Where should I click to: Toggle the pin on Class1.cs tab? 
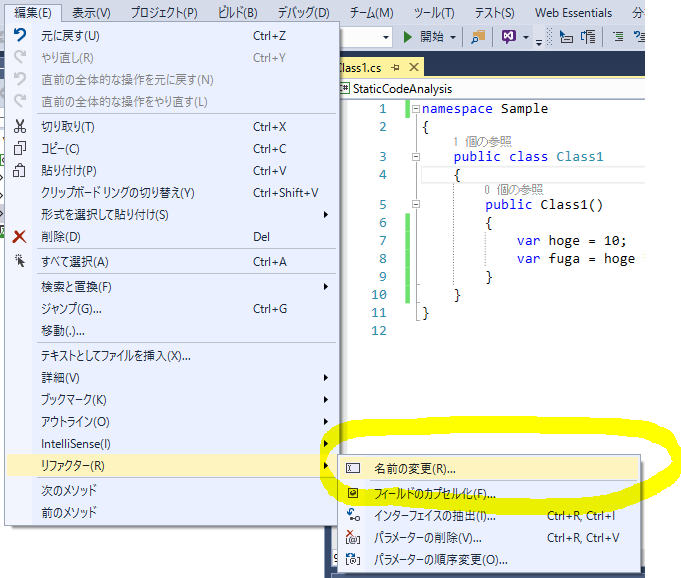point(395,67)
